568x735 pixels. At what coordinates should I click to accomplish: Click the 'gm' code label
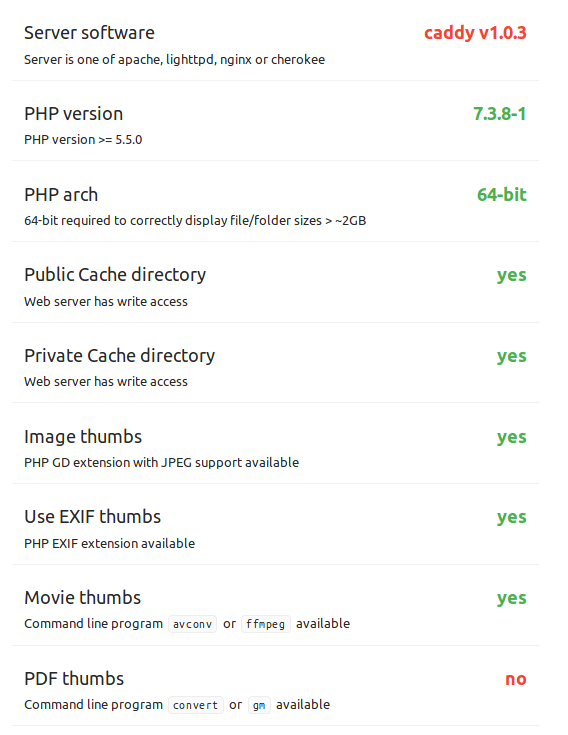259,705
